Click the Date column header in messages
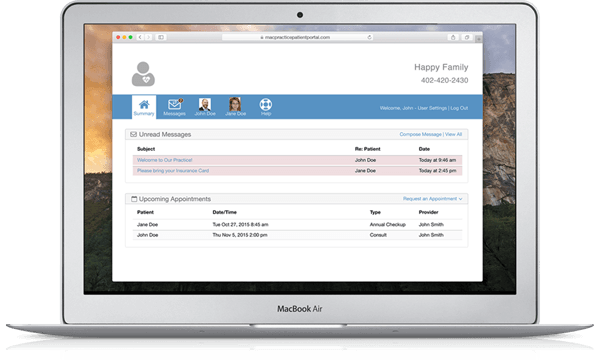 pyautogui.click(x=424, y=149)
